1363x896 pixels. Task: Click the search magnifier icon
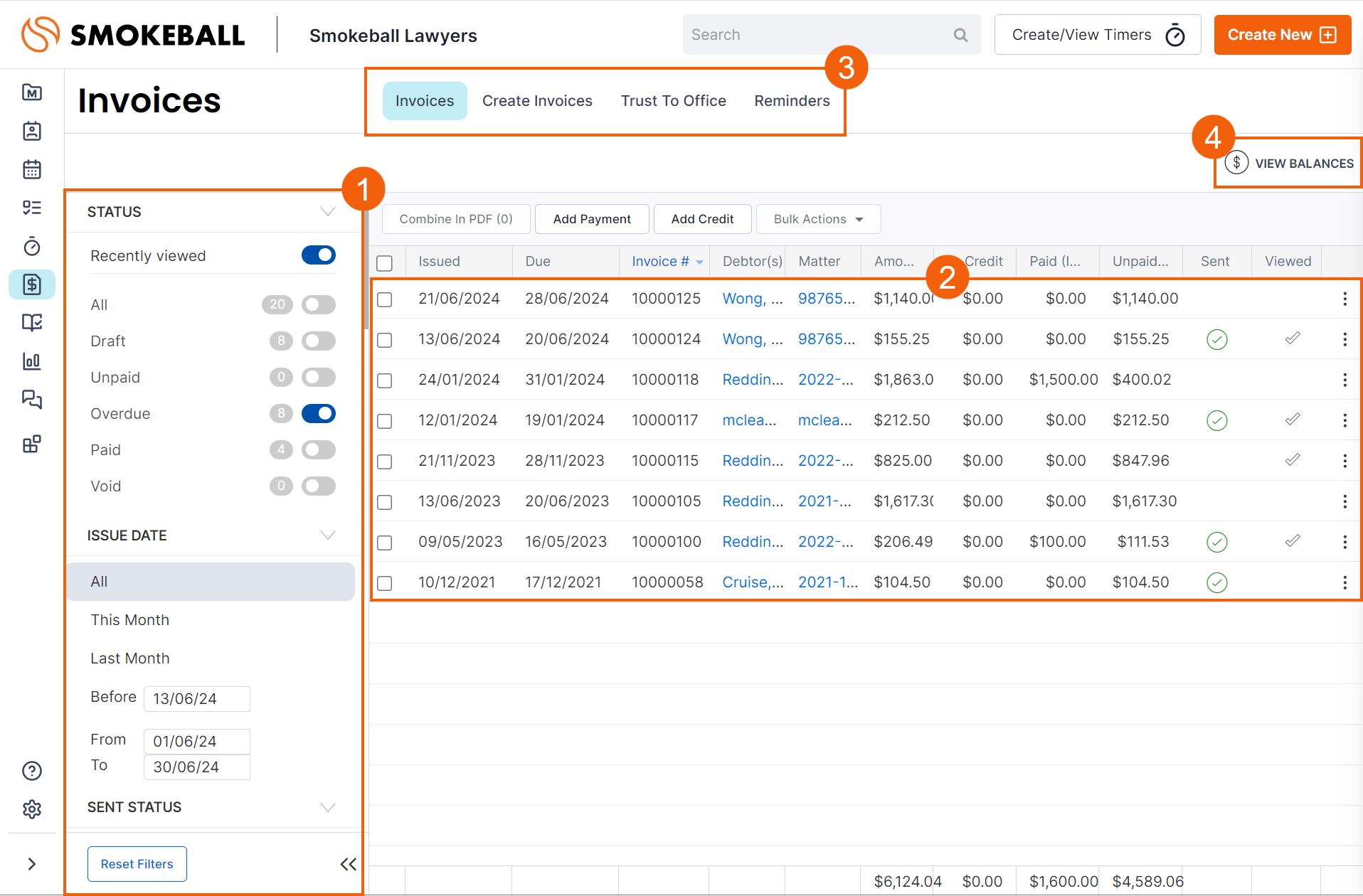click(960, 35)
